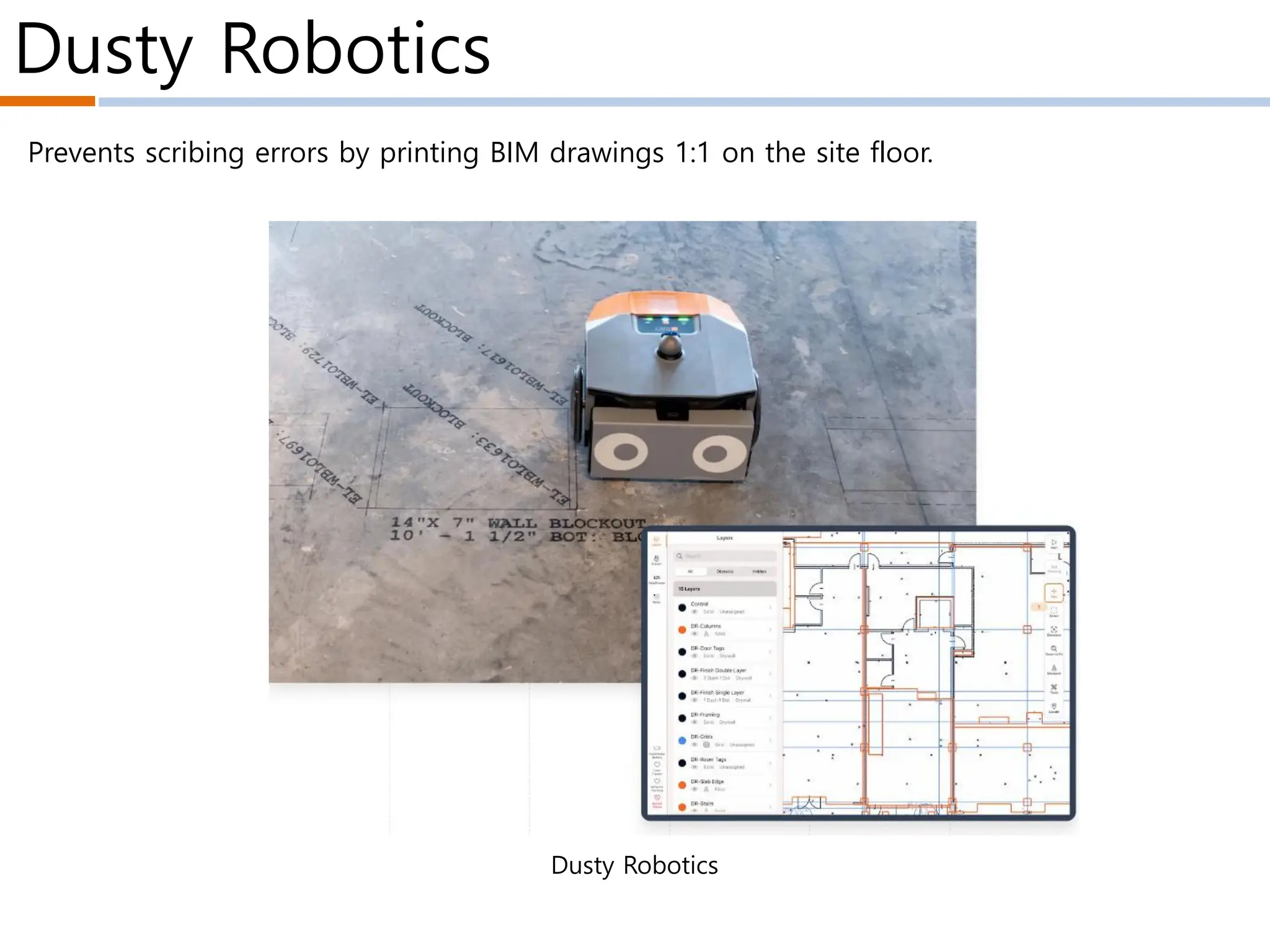Tap the focus-frame icon below Select
The height and width of the screenshot is (952, 1270).
coord(1054,631)
